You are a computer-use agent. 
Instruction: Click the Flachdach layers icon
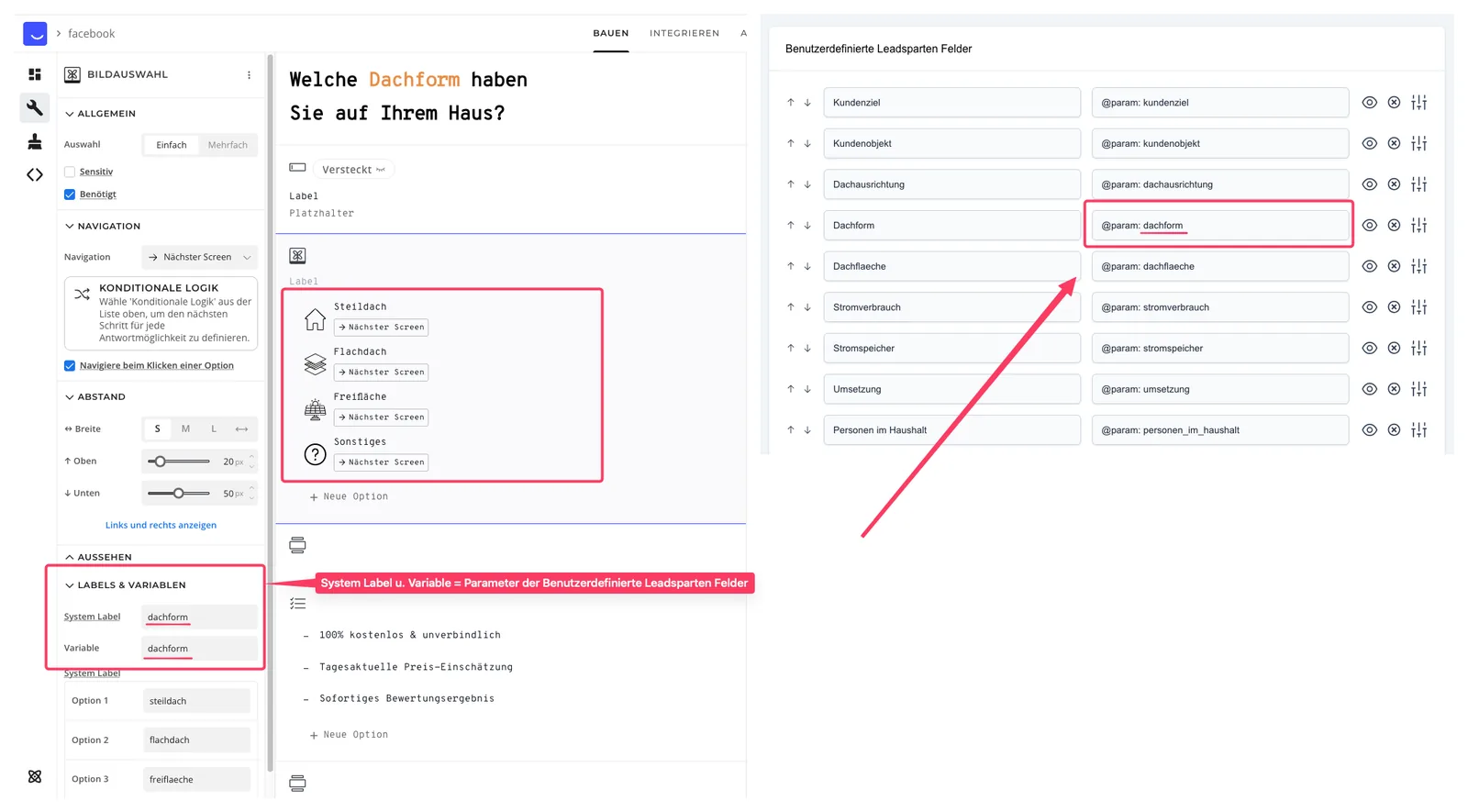tap(315, 364)
